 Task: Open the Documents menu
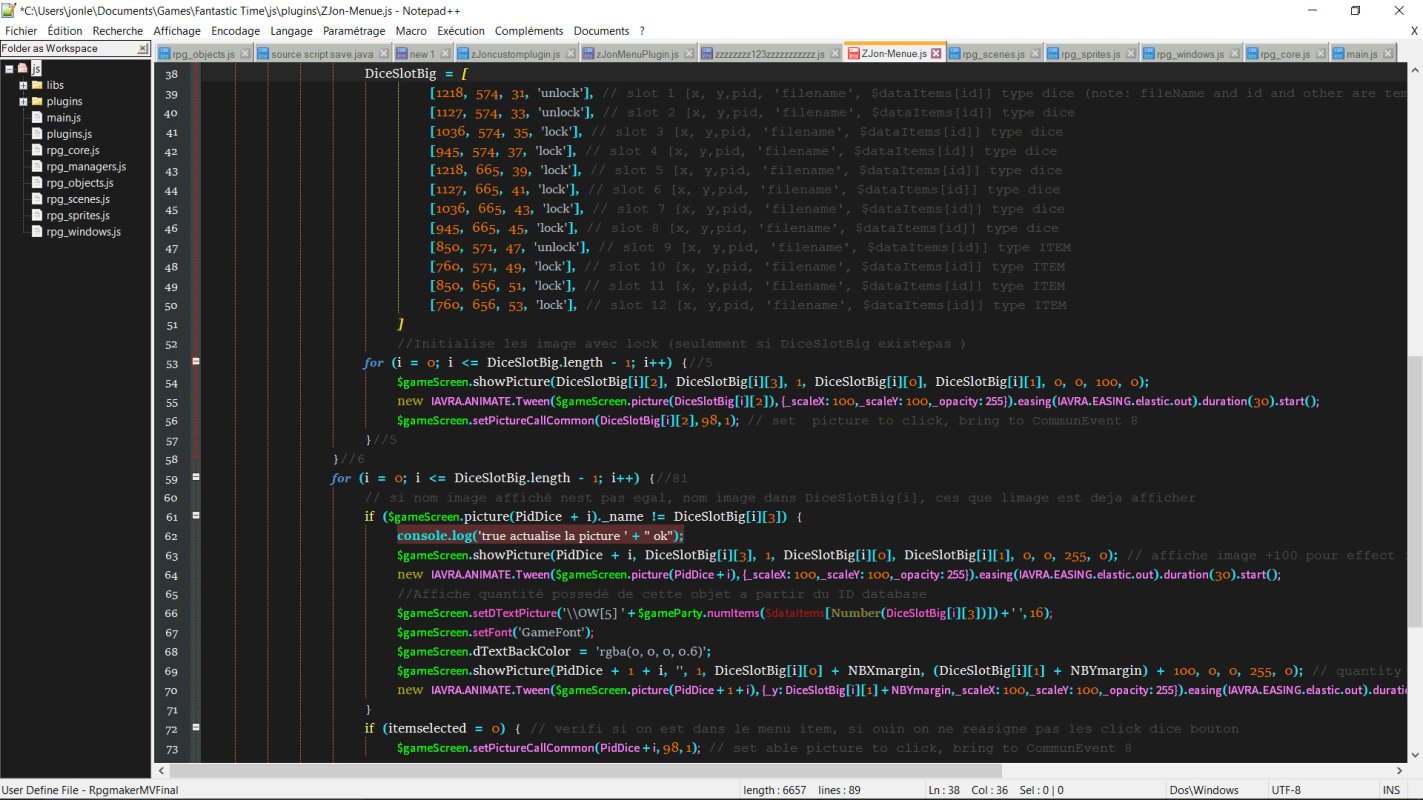(601, 31)
